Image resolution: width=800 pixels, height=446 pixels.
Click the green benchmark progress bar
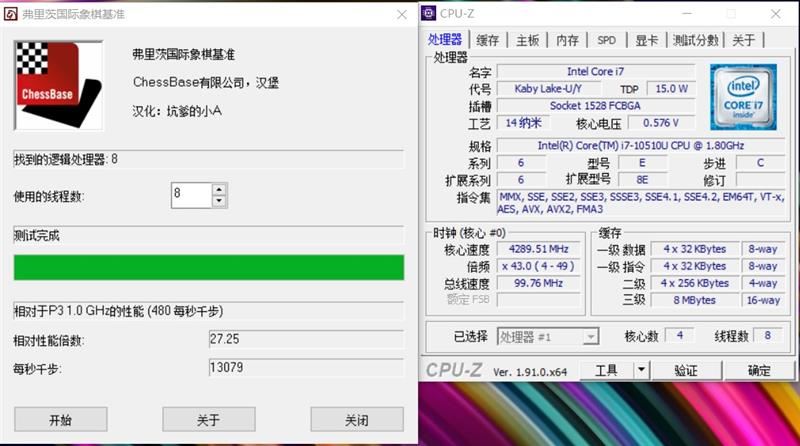[x=209, y=267]
